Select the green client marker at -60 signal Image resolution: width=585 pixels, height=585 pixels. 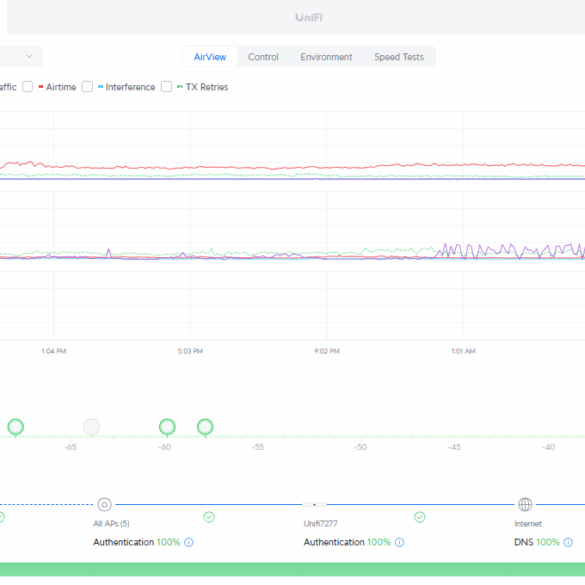click(x=167, y=427)
